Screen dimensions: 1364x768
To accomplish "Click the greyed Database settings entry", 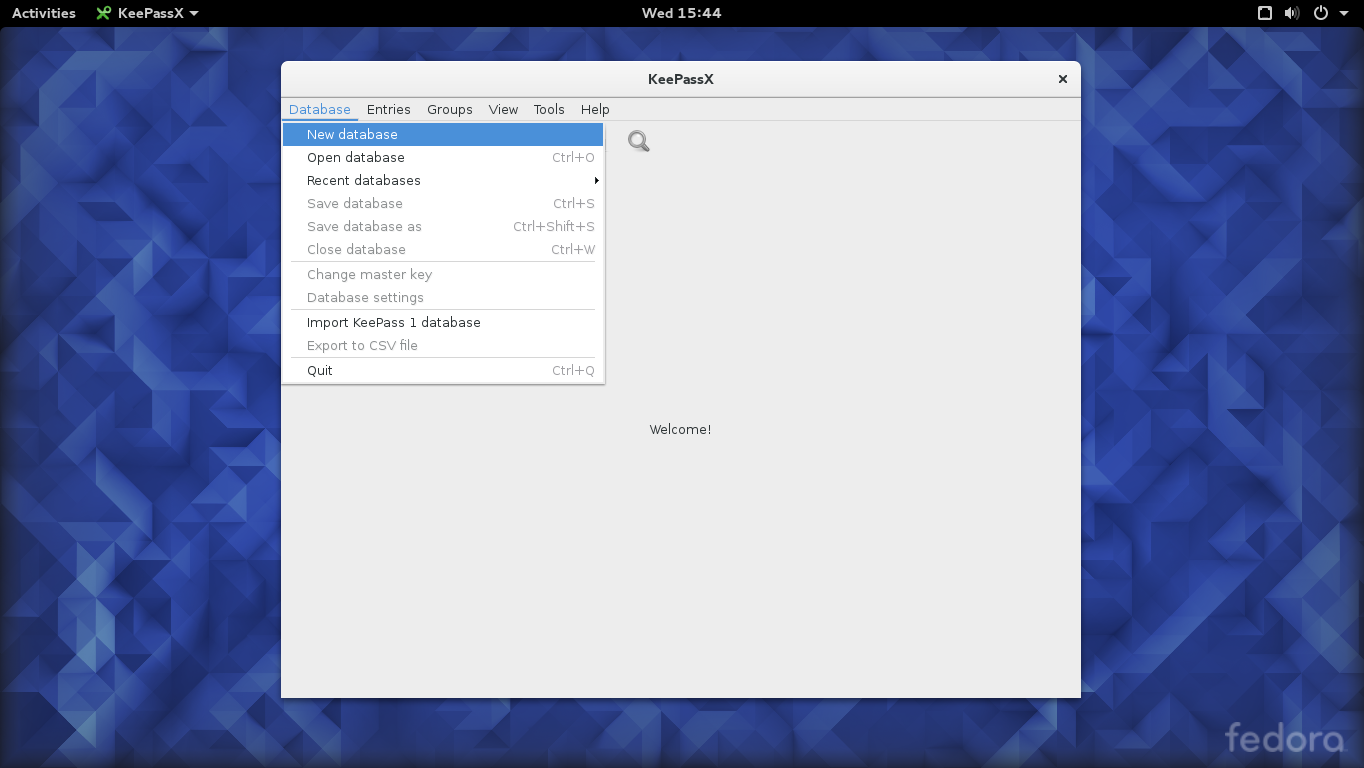I will pyautogui.click(x=443, y=297).
